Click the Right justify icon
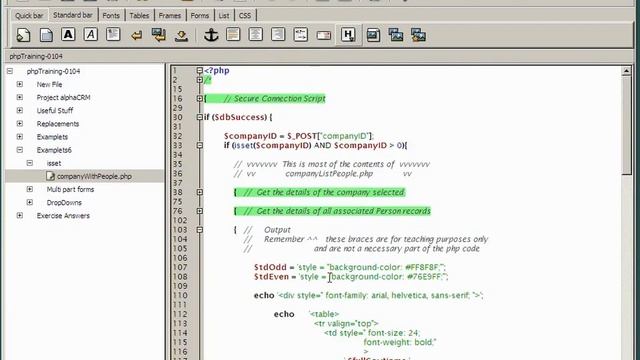This screenshot has height=360, width=640. 278,35
